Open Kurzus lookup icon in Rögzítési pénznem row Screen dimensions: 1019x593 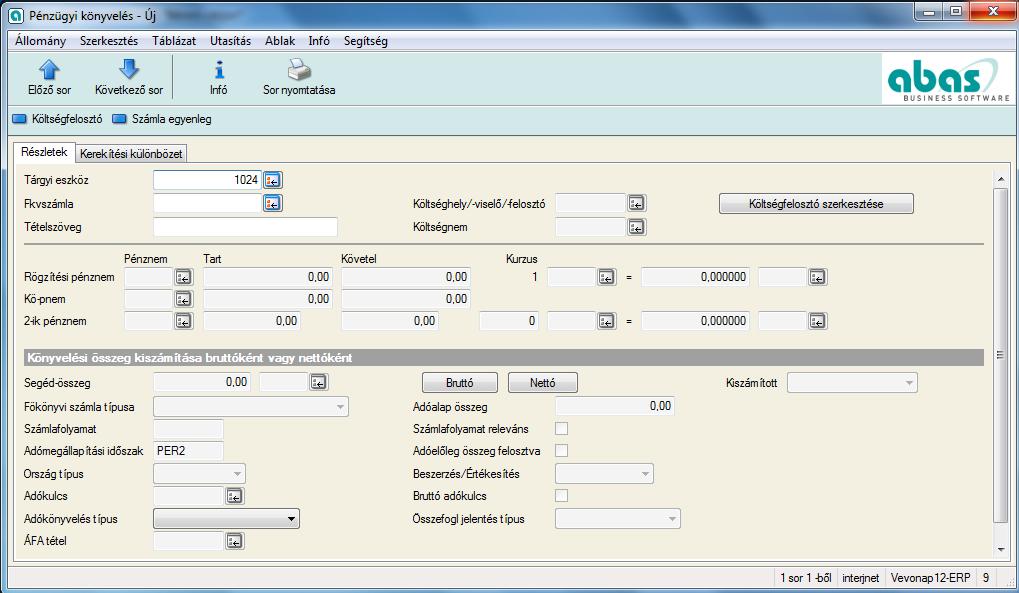pyautogui.click(x=606, y=277)
